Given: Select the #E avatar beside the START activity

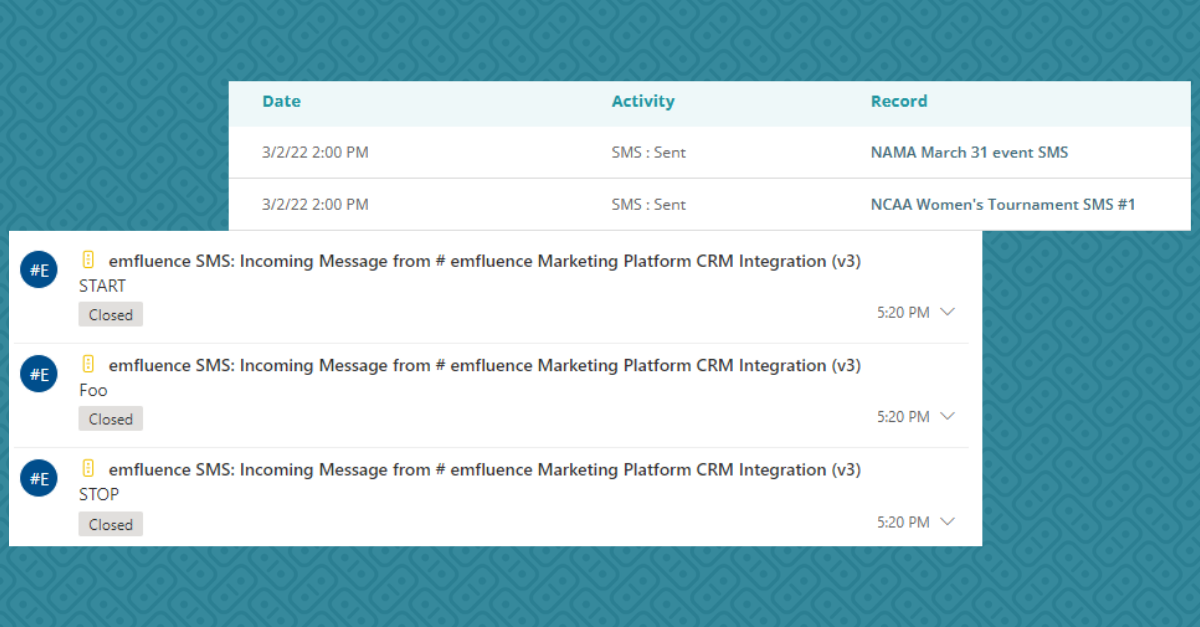Looking at the screenshot, I should [38, 269].
